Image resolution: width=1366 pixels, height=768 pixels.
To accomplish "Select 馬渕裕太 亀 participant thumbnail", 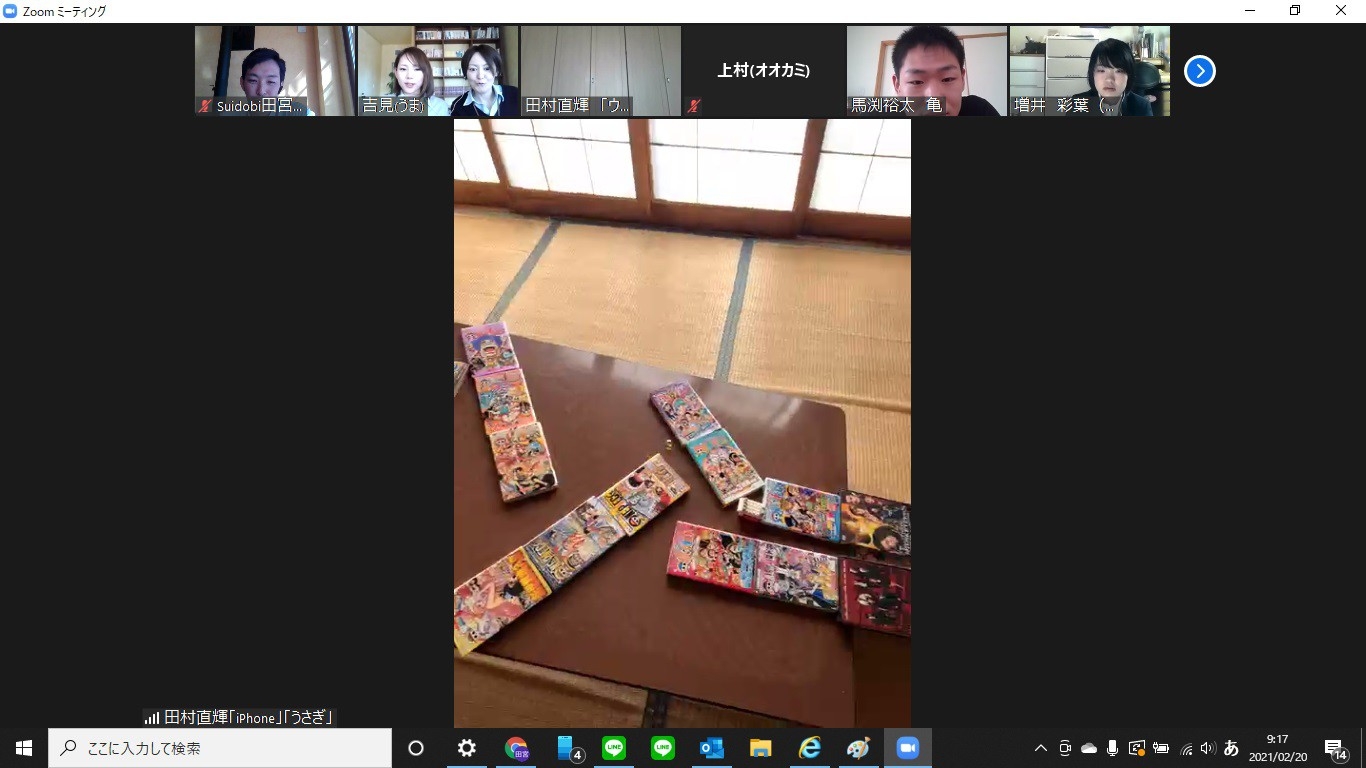I will pyautogui.click(x=927, y=71).
